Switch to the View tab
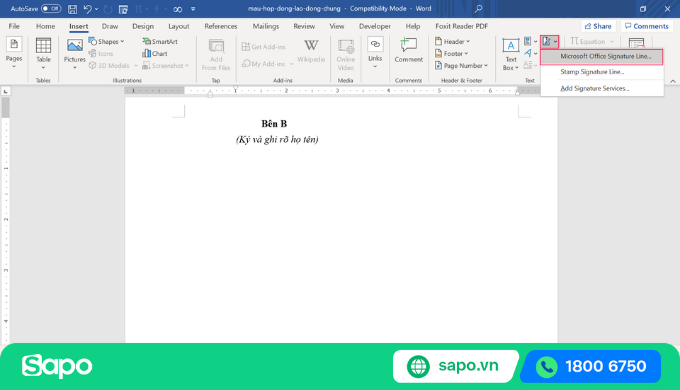The width and height of the screenshot is (680, 390). click(x=337, y=26)
